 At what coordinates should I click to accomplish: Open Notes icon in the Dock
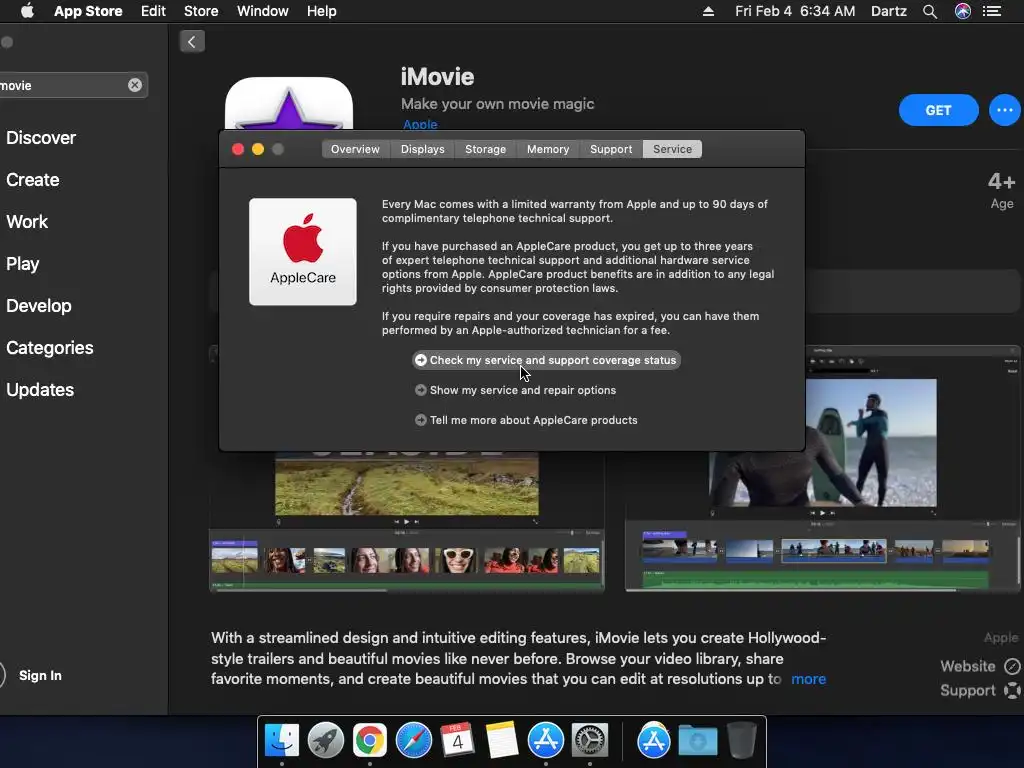point(502,741)
